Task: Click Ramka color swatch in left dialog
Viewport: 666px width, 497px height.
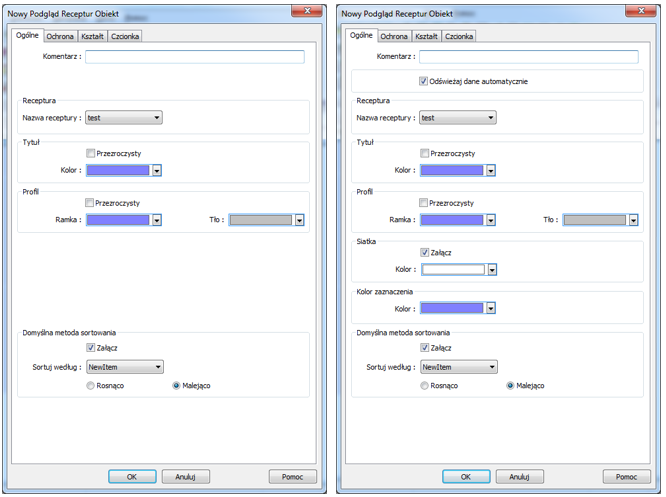Action: pos(118,220)
